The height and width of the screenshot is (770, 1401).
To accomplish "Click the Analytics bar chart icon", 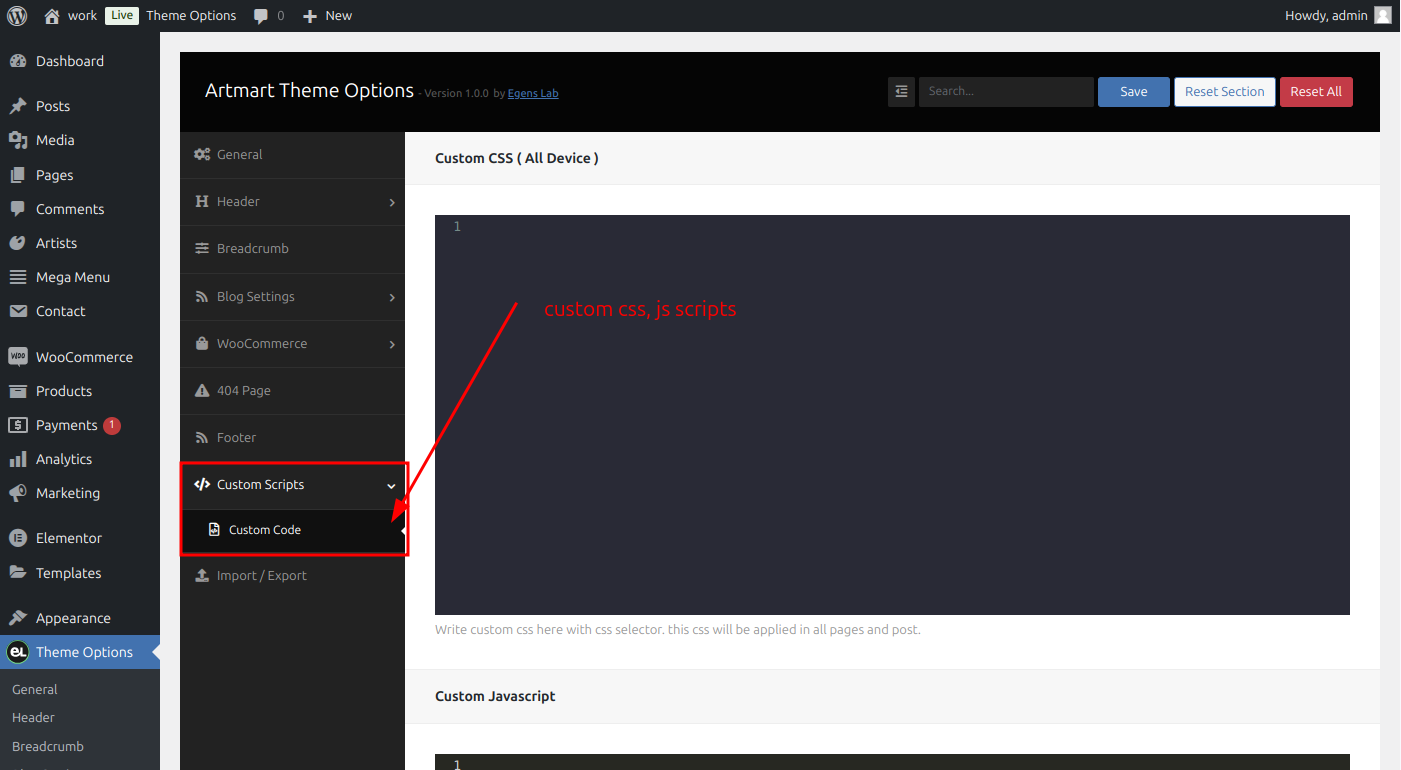I will (x=18, y=459).
